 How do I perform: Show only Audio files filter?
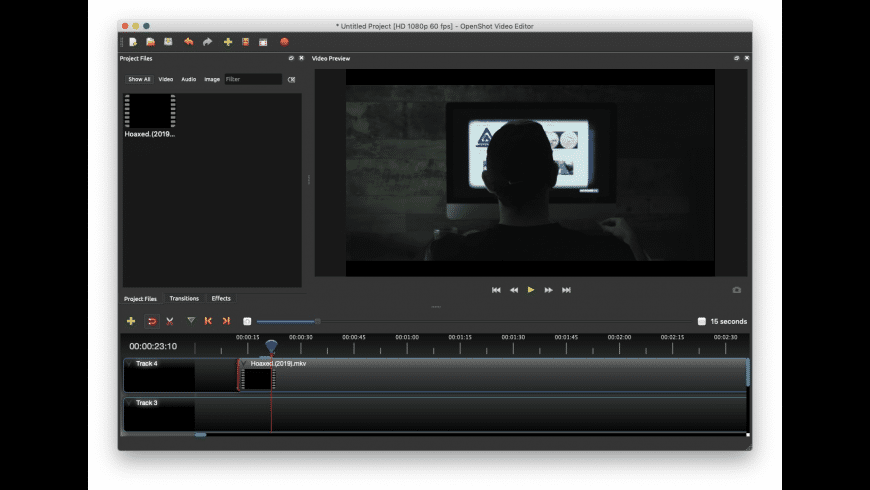point(188,79)
